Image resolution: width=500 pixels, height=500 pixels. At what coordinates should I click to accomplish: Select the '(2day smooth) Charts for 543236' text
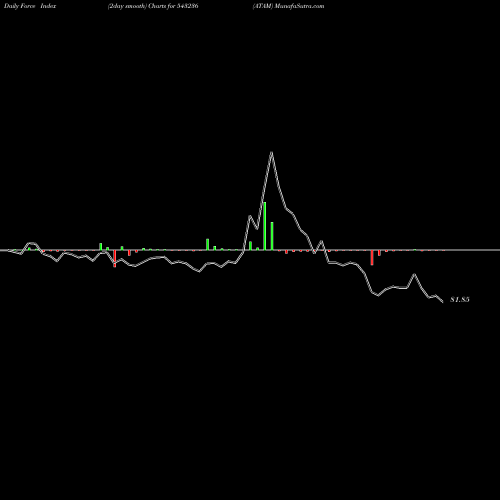click(x=153, y=6)
